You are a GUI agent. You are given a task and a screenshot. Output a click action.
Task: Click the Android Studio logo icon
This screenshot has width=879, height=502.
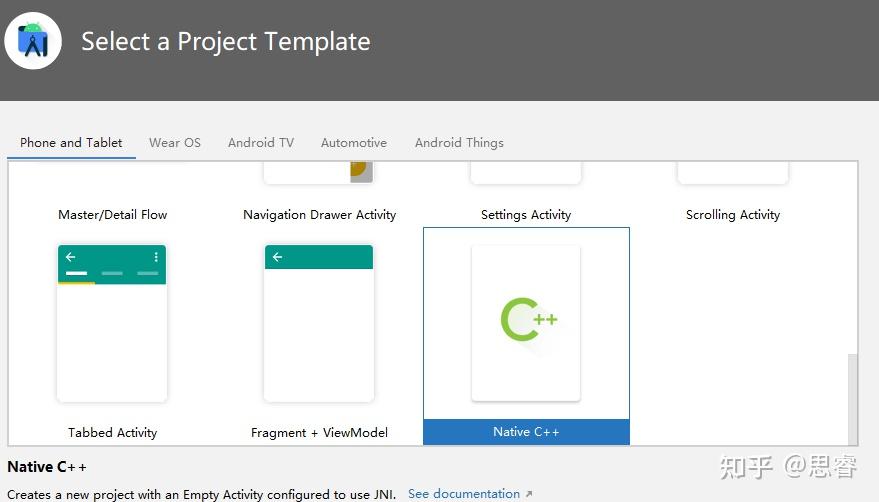[33, 41]
